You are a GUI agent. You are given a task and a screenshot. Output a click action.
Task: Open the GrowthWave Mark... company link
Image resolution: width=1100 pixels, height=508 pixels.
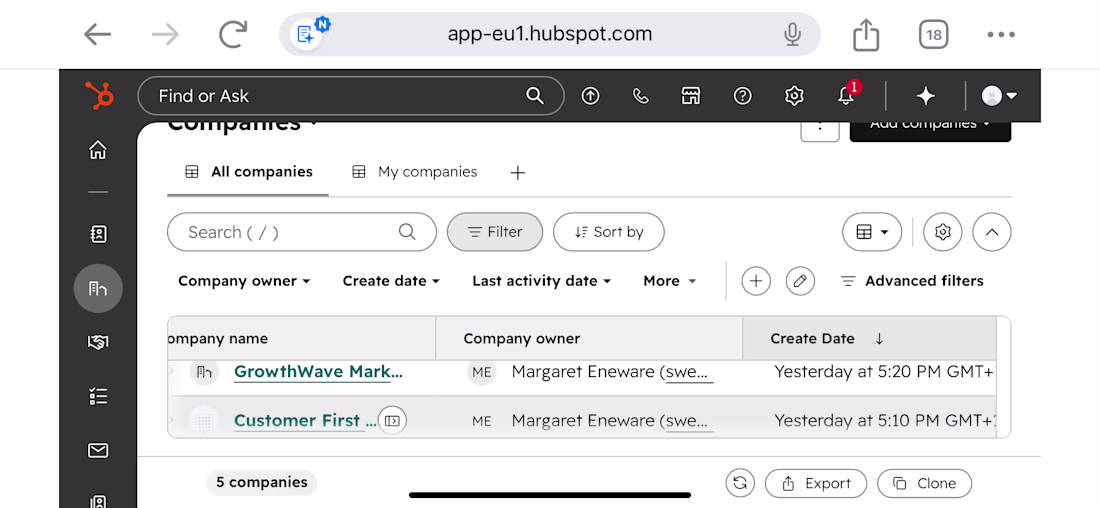(x=318, y=372)
